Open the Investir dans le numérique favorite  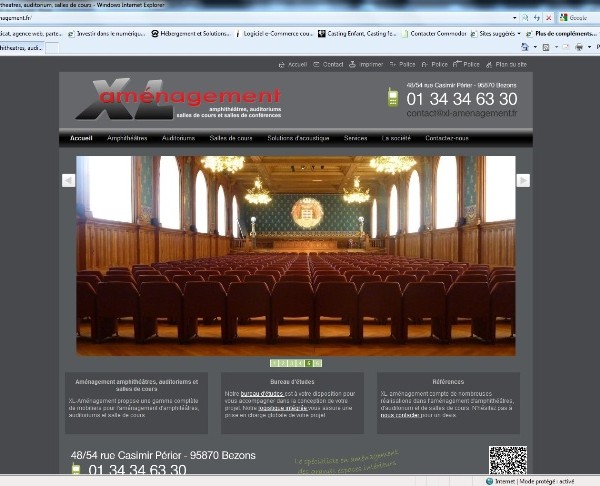tap(107, 34)
